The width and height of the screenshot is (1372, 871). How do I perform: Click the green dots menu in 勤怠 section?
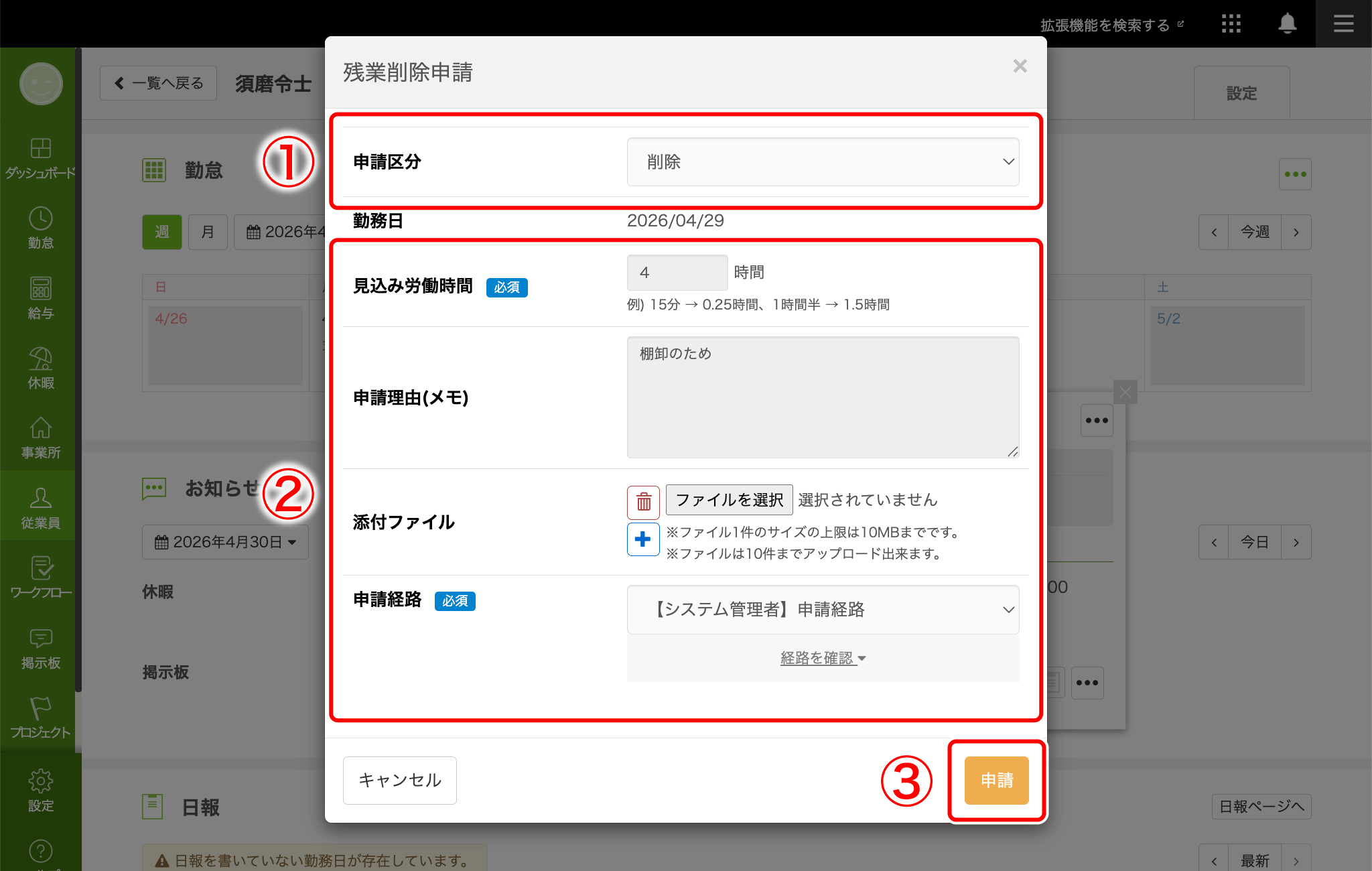tap(1295, 174)
